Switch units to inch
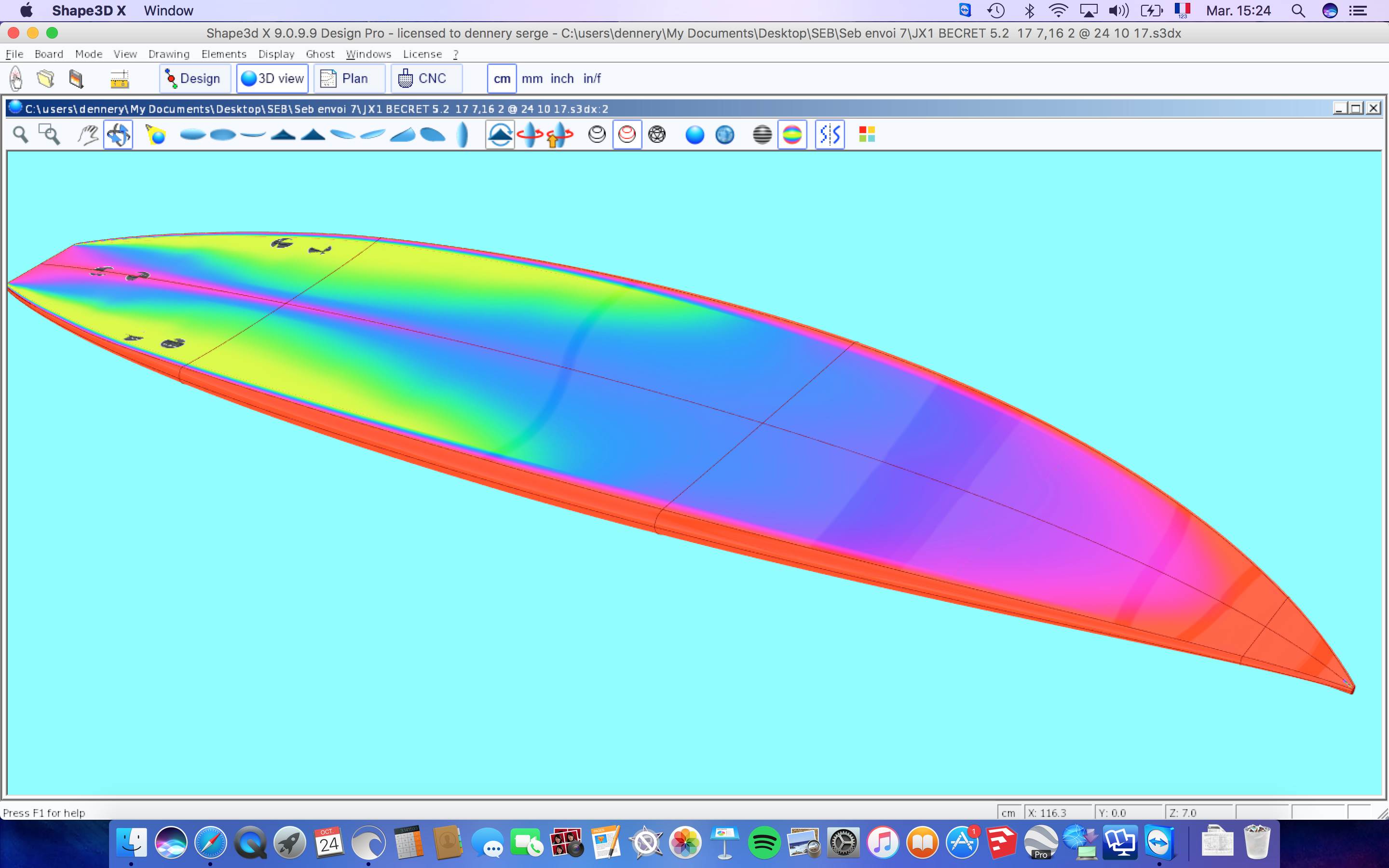Screen dimensions: 1389x868 click(x=561, y=79)
